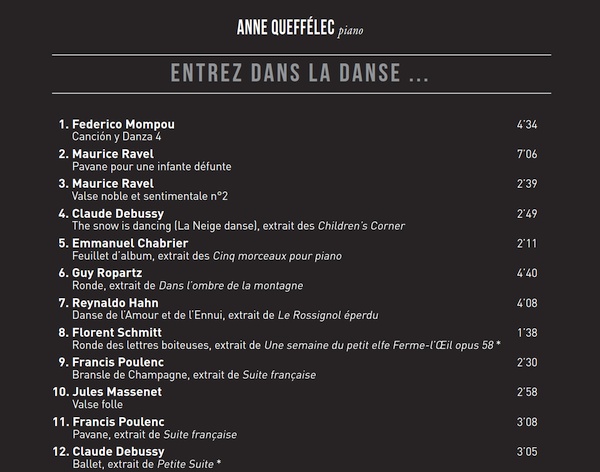Click Valse folle track subtitle

98,405
